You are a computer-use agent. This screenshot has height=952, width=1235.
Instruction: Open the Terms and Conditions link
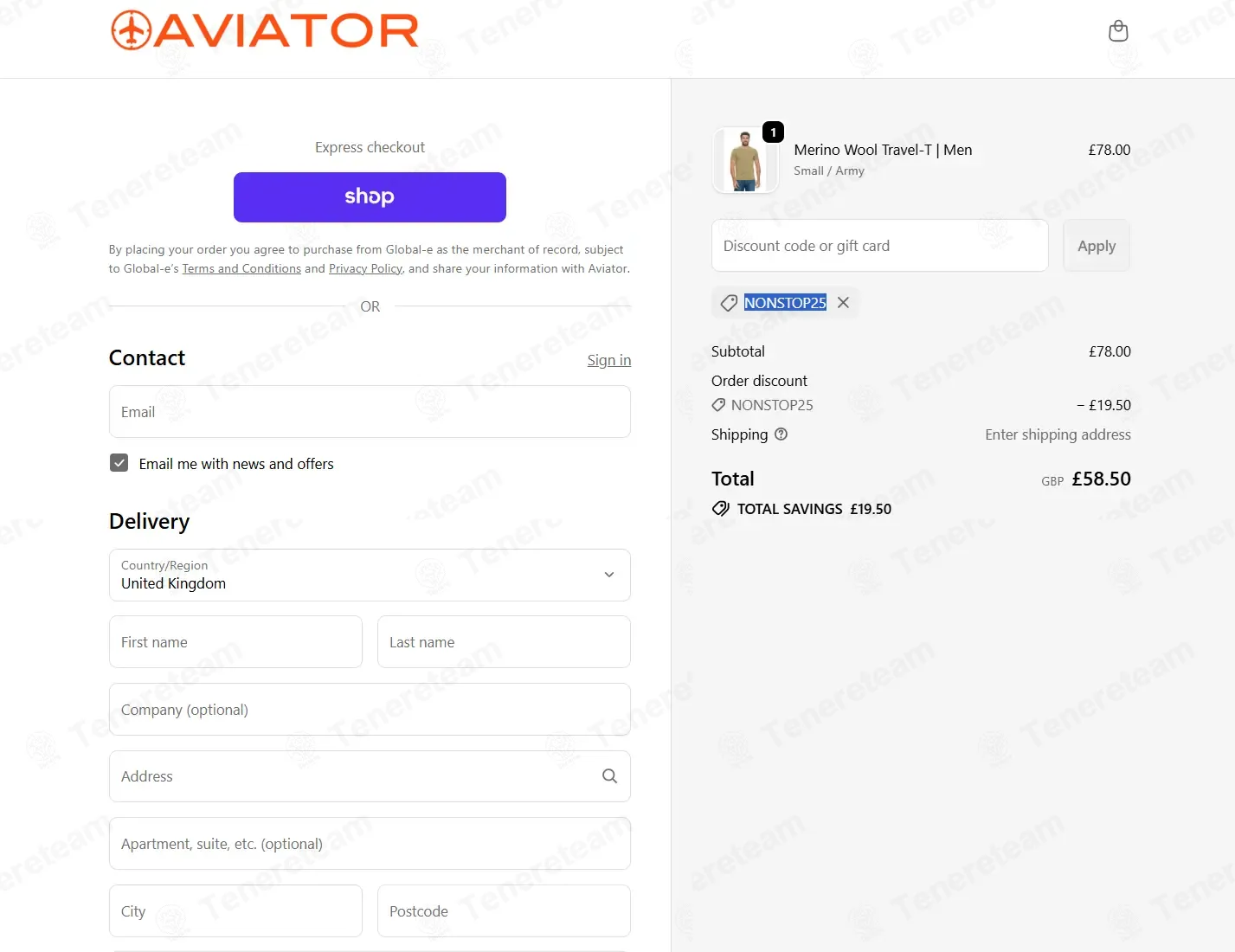[x=241, y=269]
